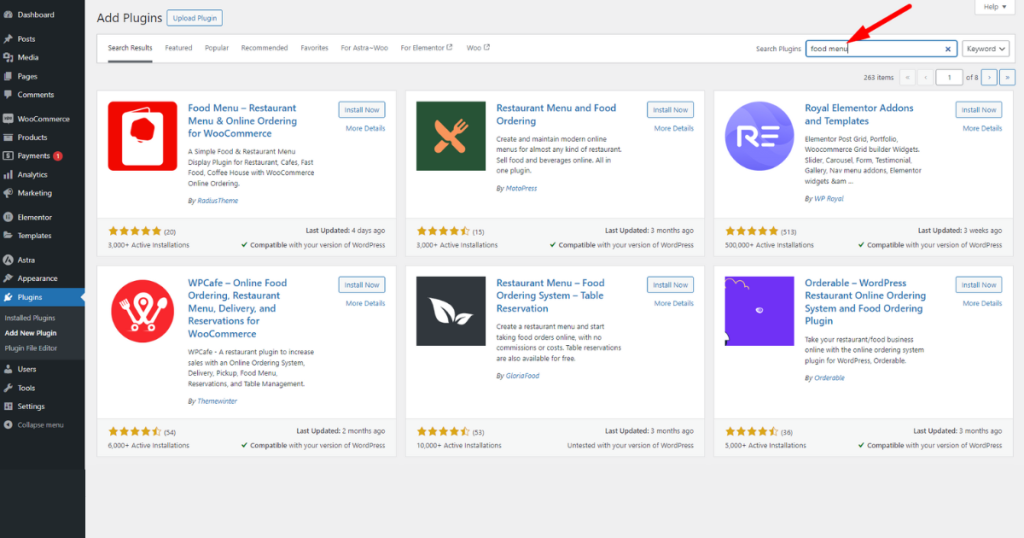Install the Orderable plugin
Screen dimensions: 1024x538
tap(978, 285)
